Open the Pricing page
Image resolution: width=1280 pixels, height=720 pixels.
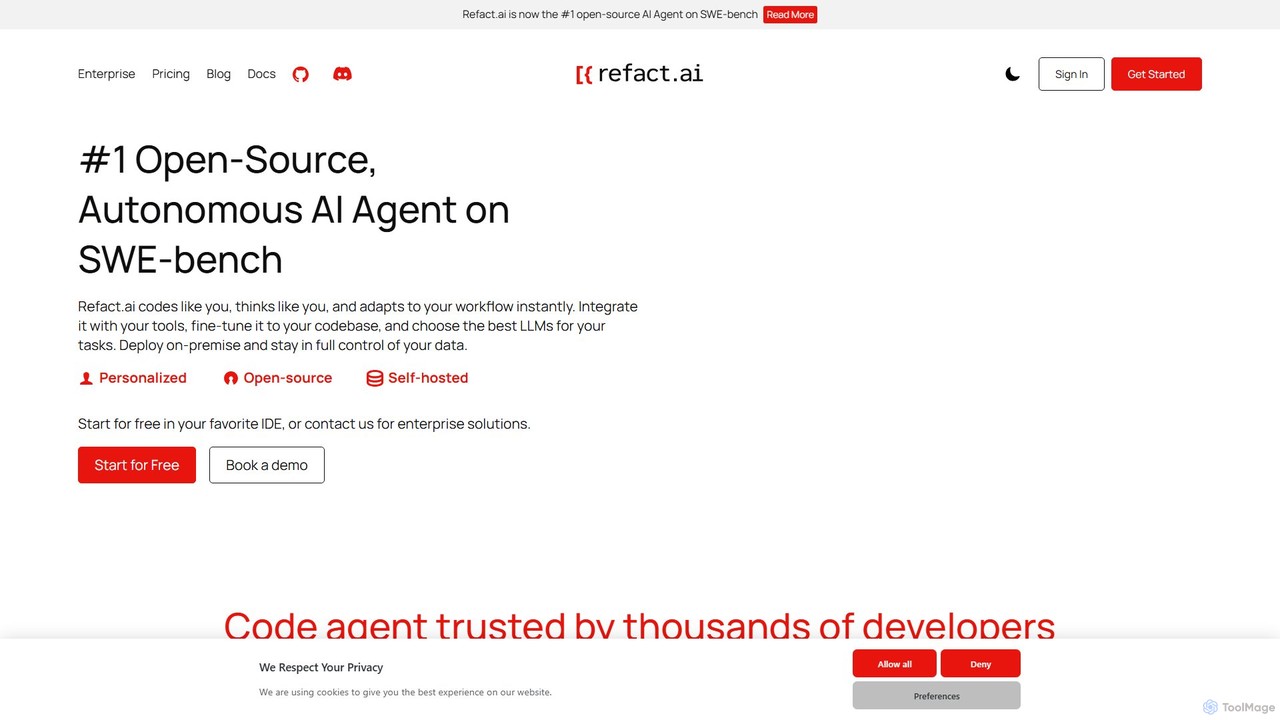click(x=171, y=74)
